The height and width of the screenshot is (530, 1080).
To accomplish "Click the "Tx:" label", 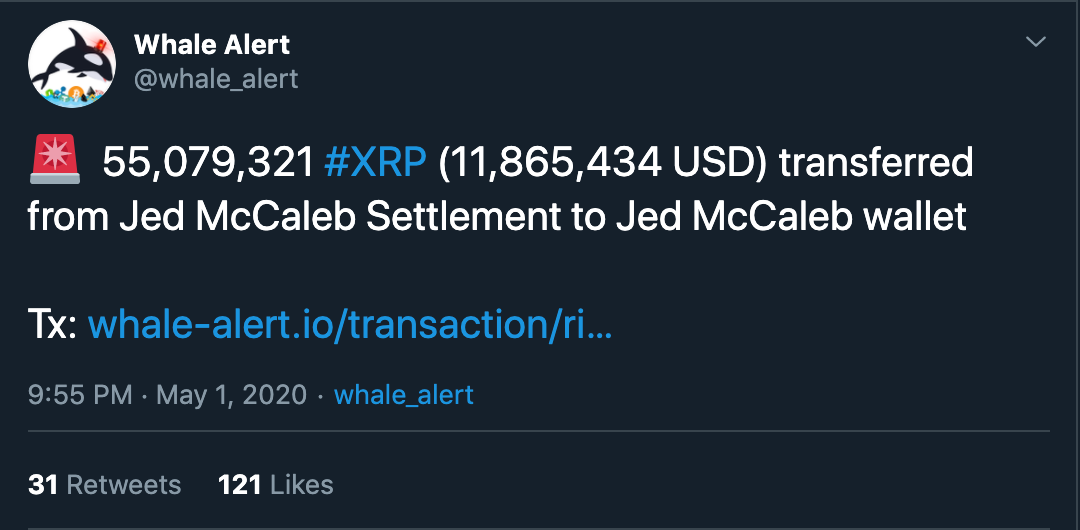I will 52,323.
